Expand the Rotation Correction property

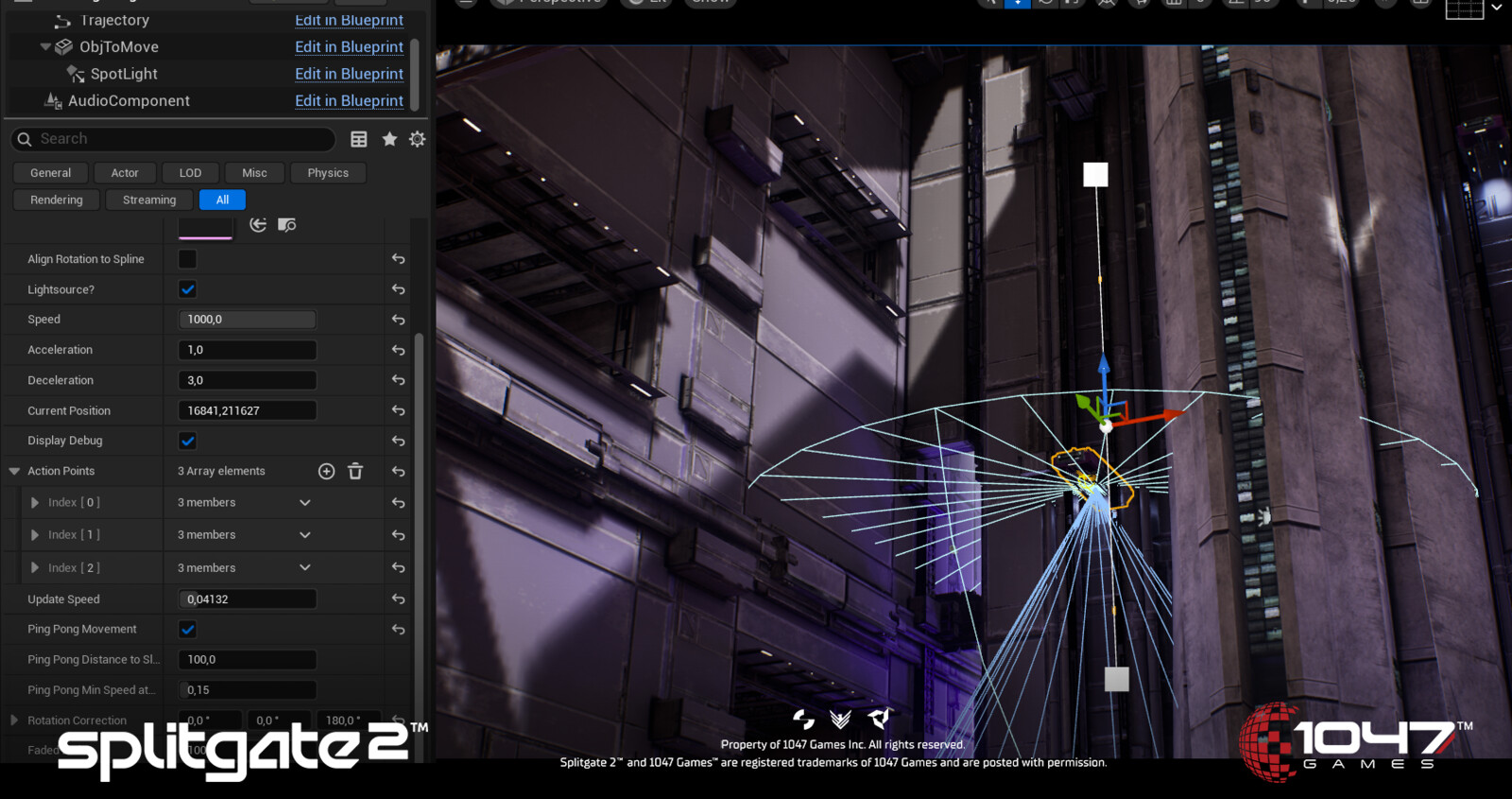(14, 721)
